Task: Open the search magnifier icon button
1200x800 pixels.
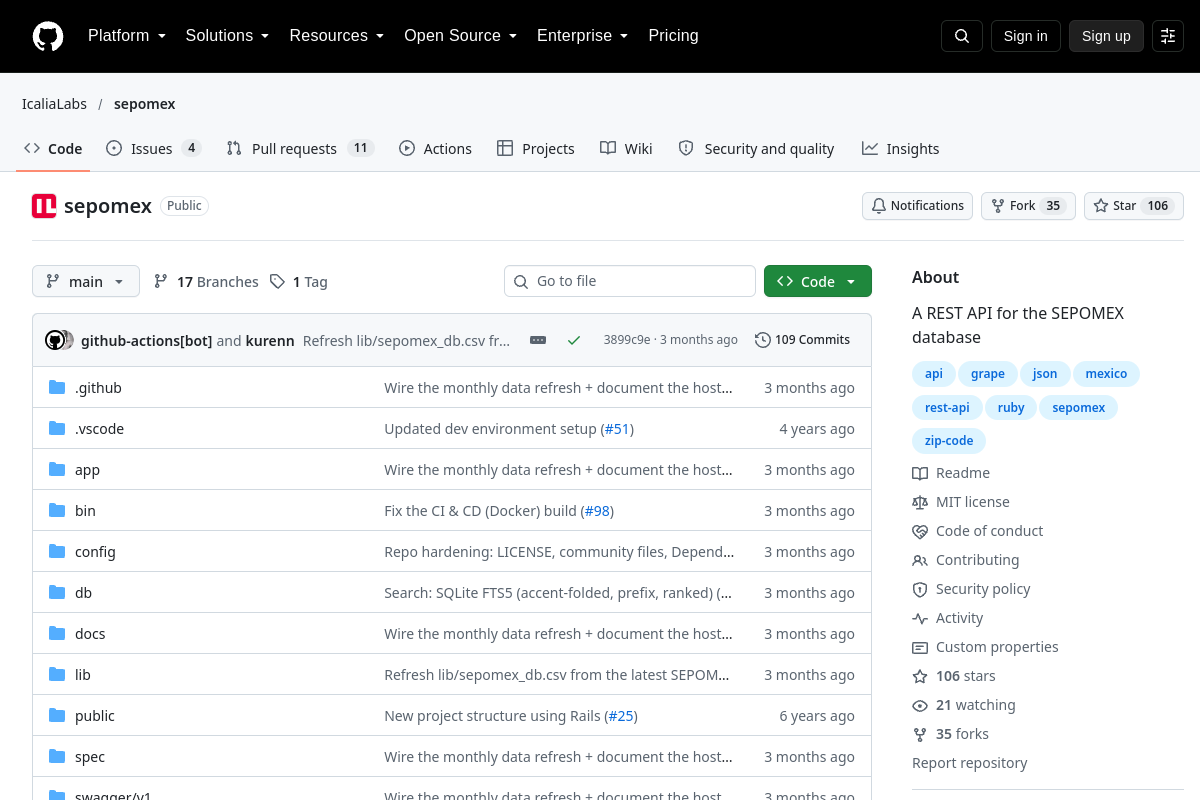Action: [962, 36]
